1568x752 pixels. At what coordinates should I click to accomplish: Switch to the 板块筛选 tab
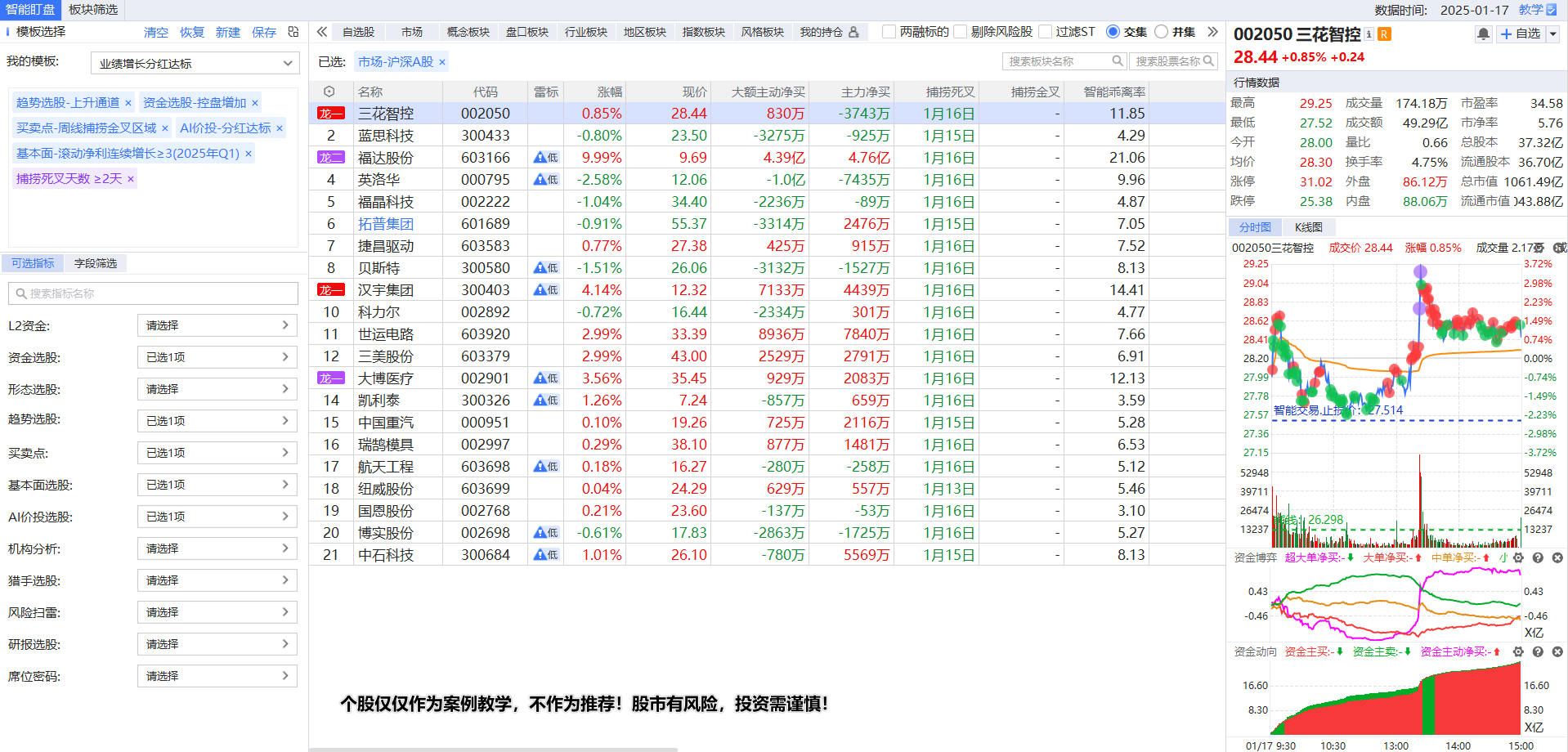pyautogui.click(x=93, y=10)
